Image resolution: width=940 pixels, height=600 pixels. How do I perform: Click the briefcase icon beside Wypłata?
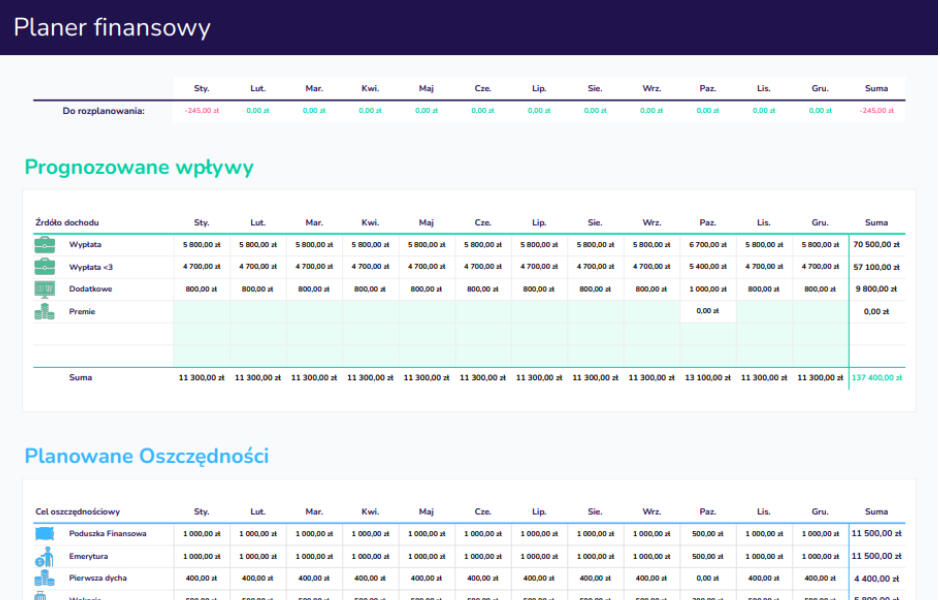(x=45, y=244)
